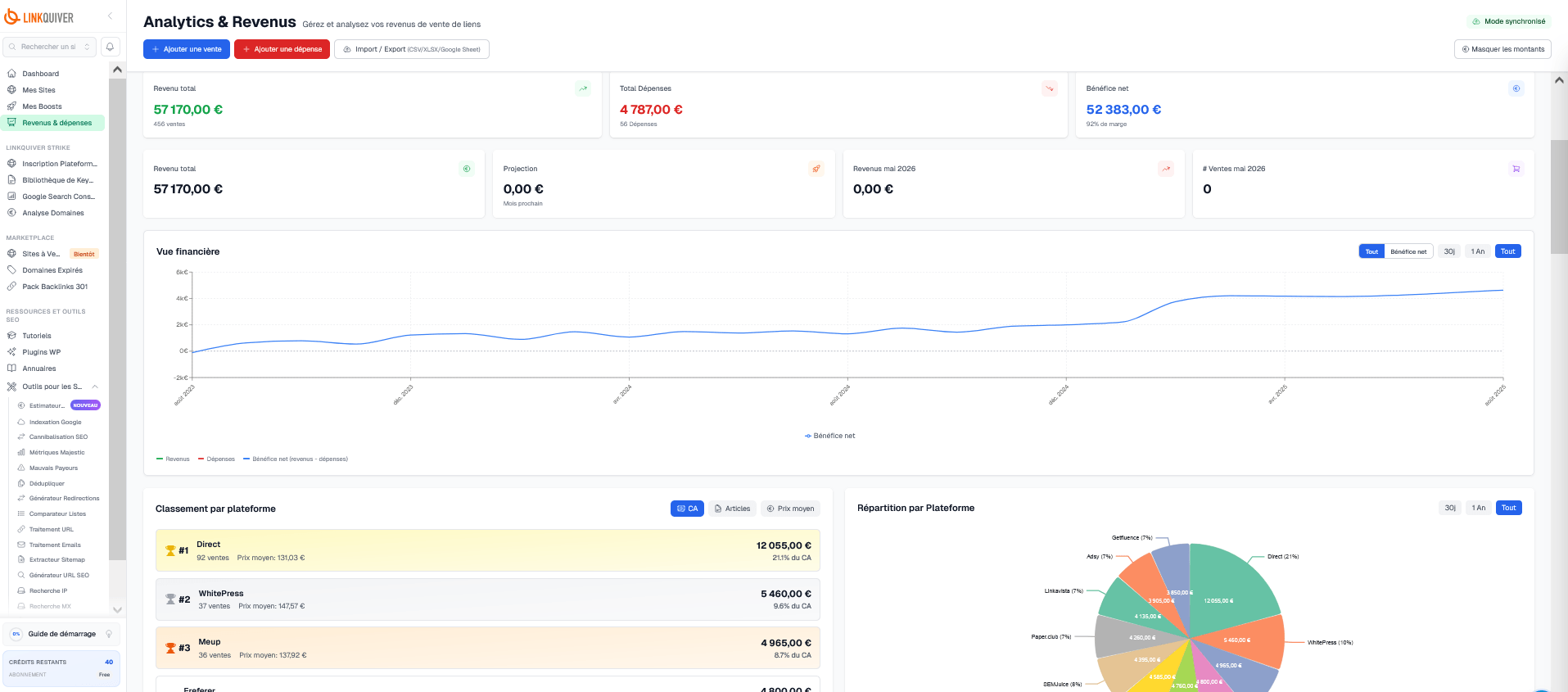This screenshot has width=1568, height=692.
Task: Set Vue financière period to 30j
Action: (1449, 251)
